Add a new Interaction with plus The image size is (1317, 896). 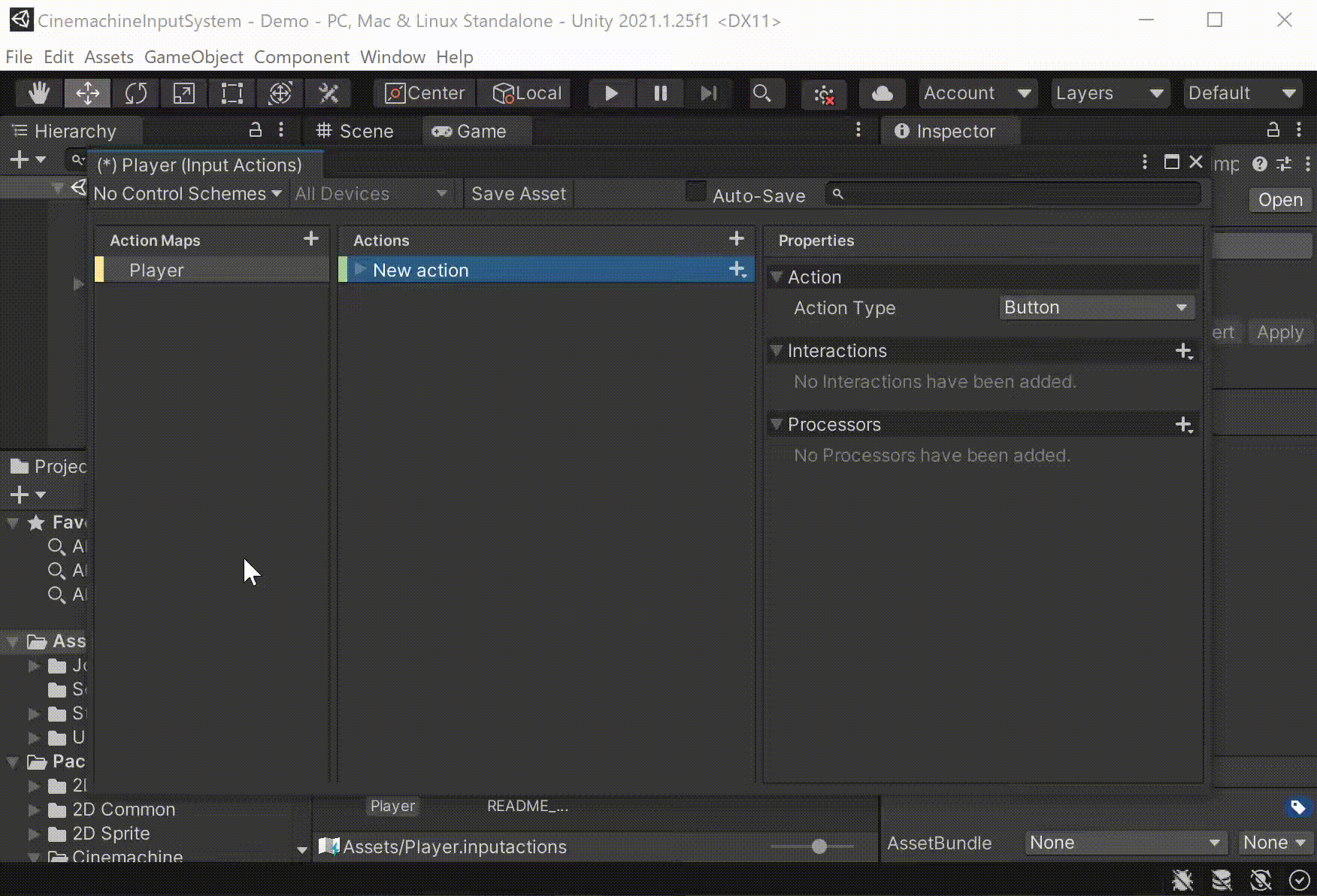click(1183, 351)
